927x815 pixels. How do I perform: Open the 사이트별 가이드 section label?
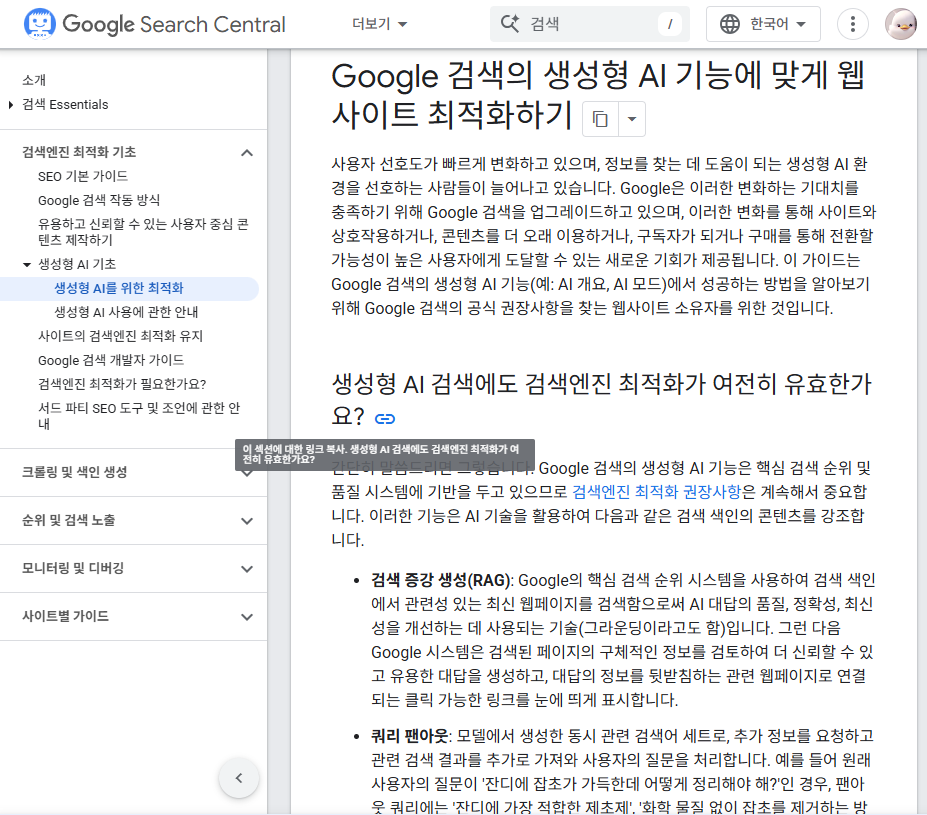[65, 616]
